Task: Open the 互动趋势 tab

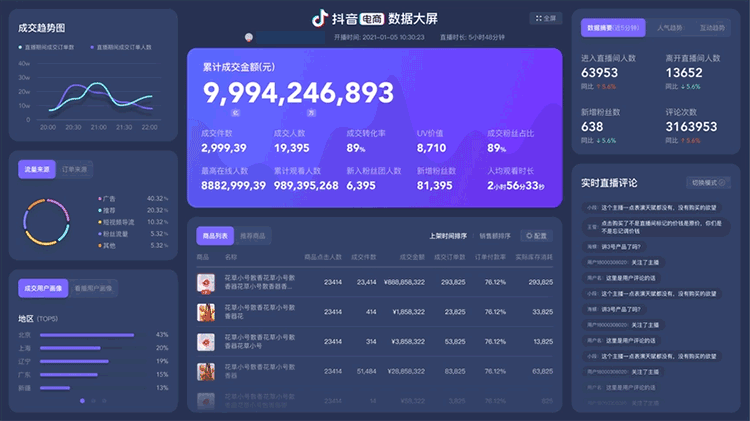Action: point(712,28)
